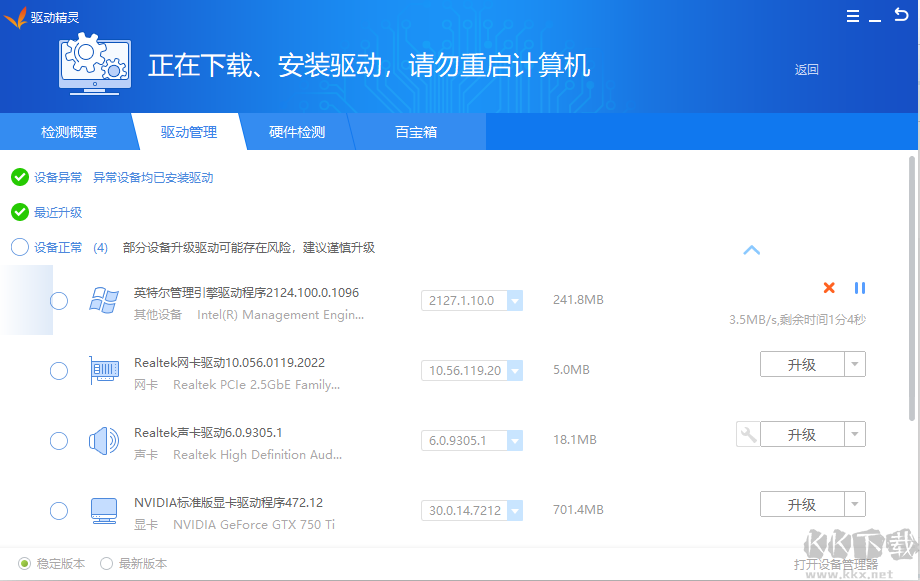Click the wrench icon beside Realtek sound driver
This screenshot has width=920, height=581.
click(x=747, y=435)
